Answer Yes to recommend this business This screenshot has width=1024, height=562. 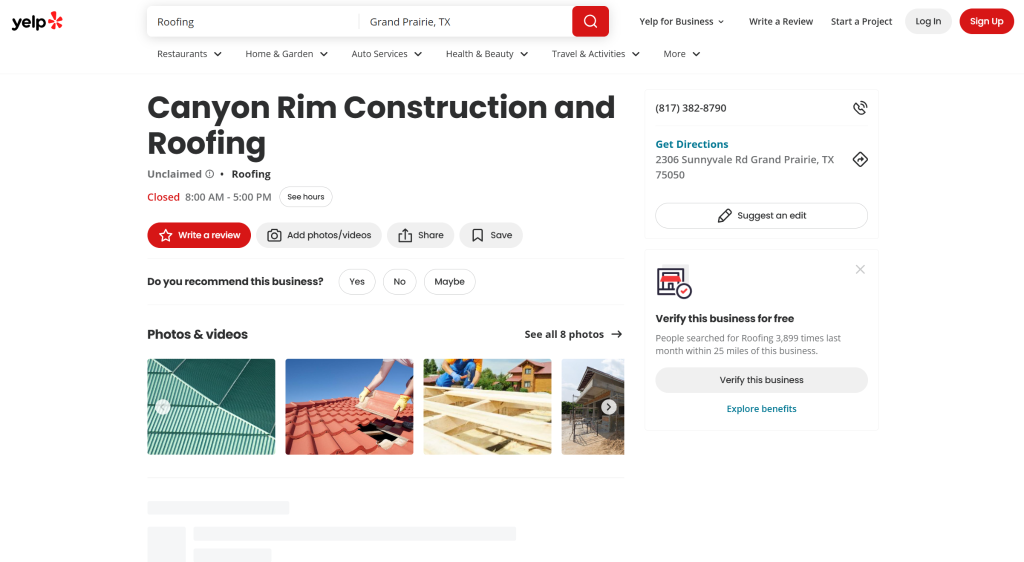[357, 282]
